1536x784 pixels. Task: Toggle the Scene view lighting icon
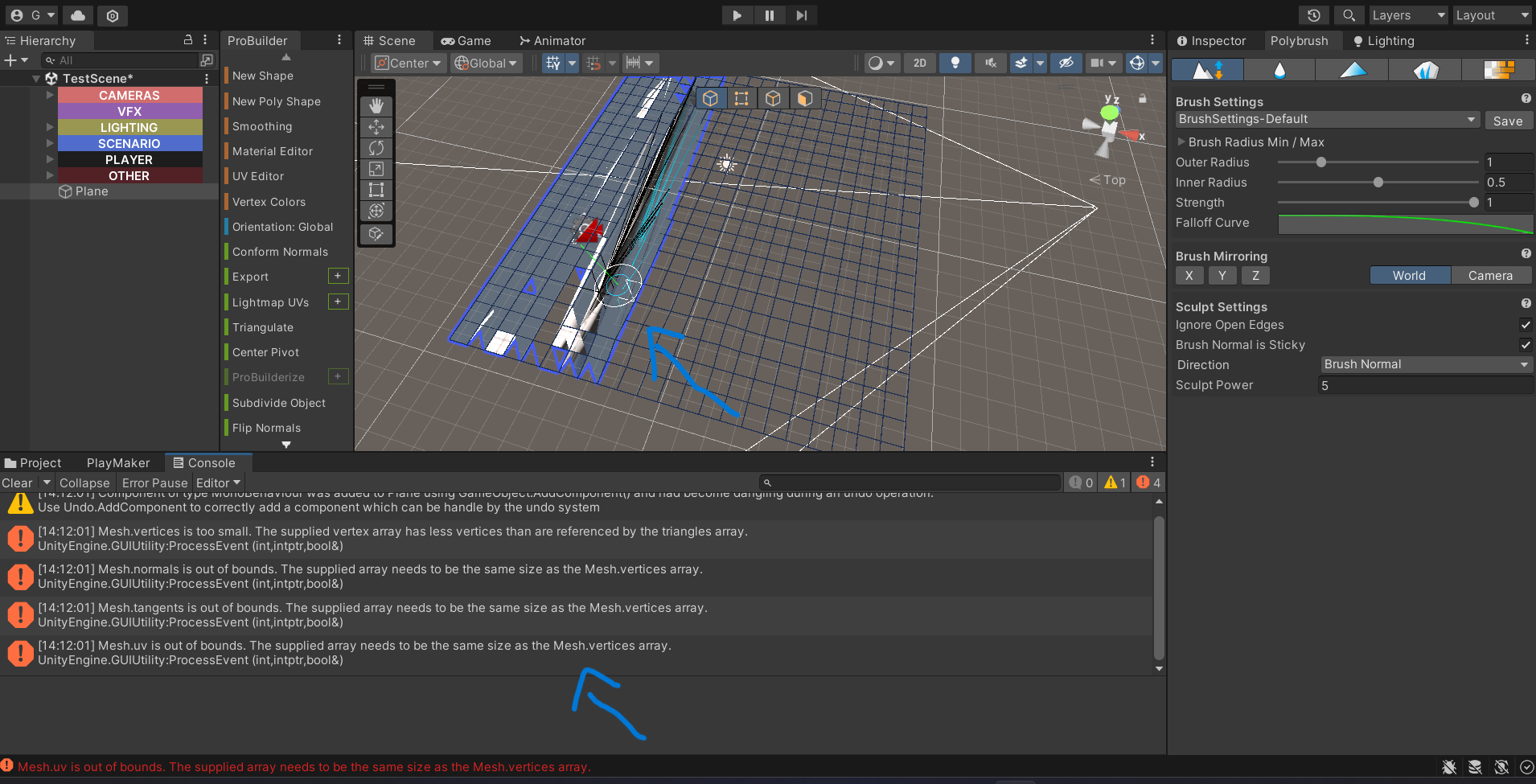955,63
